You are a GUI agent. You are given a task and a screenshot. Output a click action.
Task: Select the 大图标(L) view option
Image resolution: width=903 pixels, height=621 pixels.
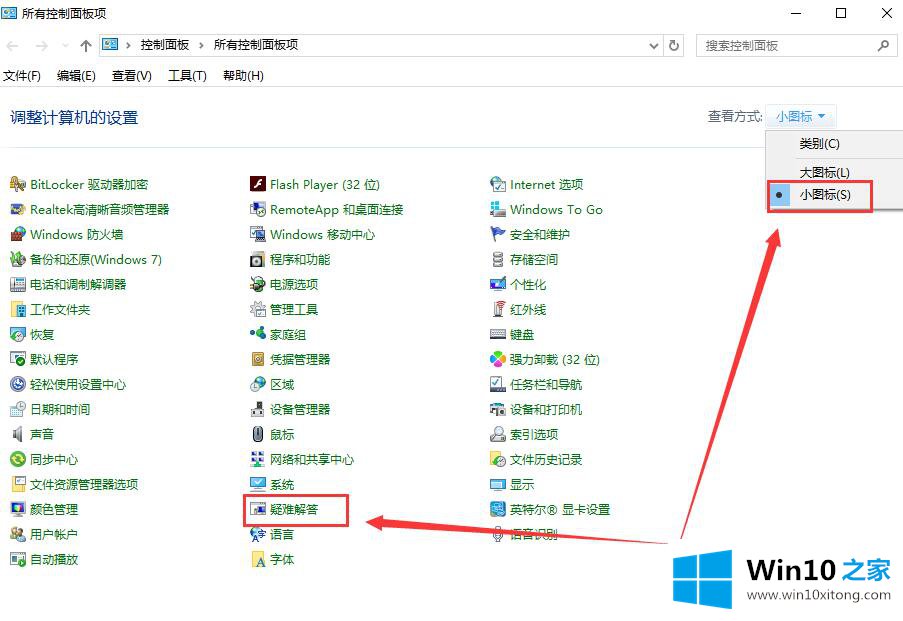pos(824,172)
